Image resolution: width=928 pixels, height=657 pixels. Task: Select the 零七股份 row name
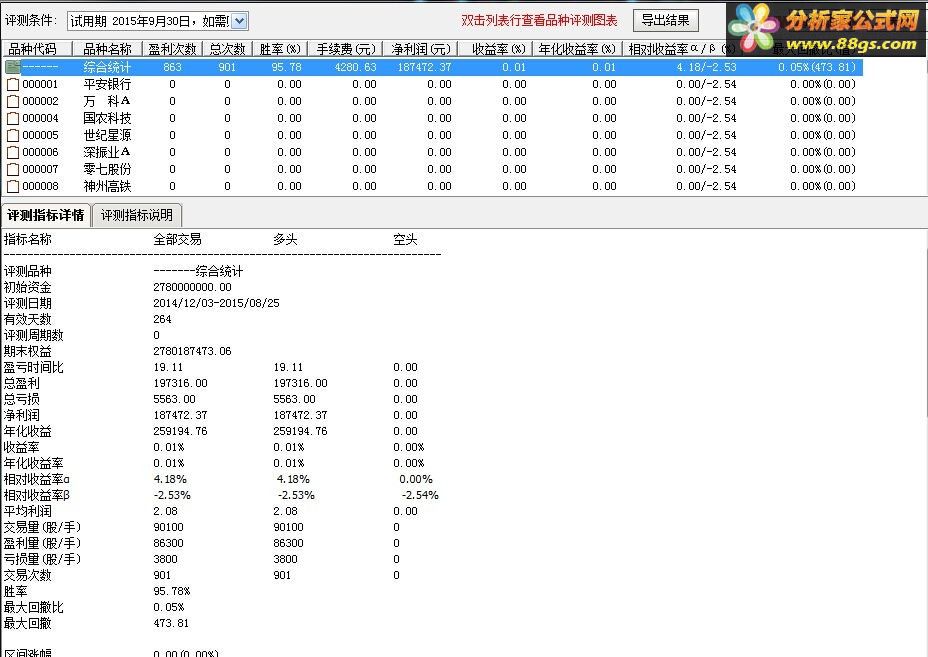[x=107, y=169]
